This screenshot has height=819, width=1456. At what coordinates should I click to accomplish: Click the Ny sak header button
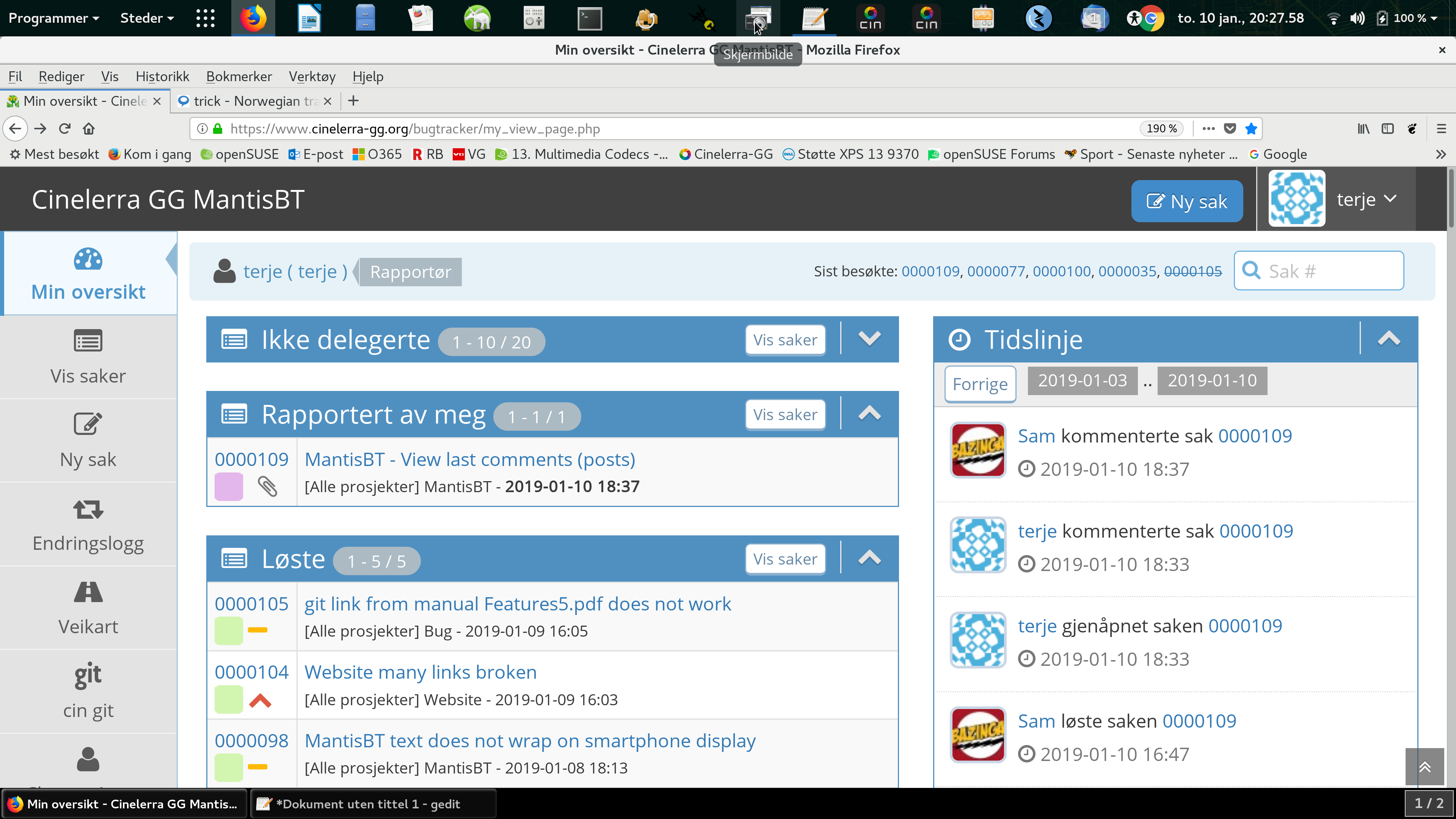(x=1186, y=201)
